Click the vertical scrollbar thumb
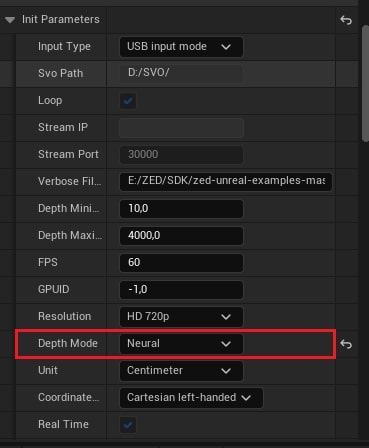Viewport: 369px width, 448px height. 366,83
